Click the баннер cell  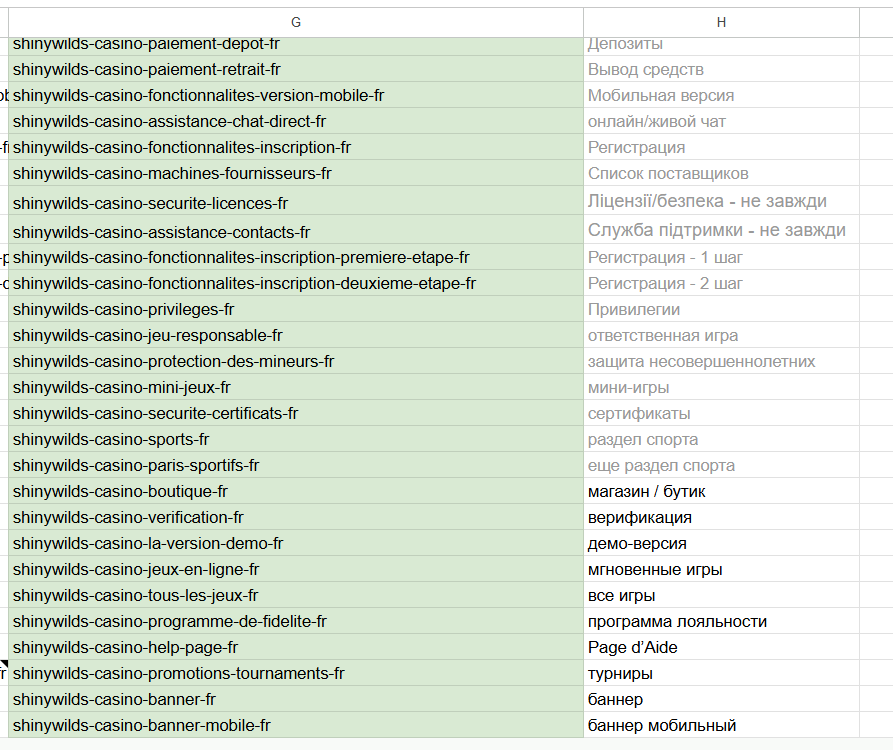pyautogui.click(x=721, y=699)
